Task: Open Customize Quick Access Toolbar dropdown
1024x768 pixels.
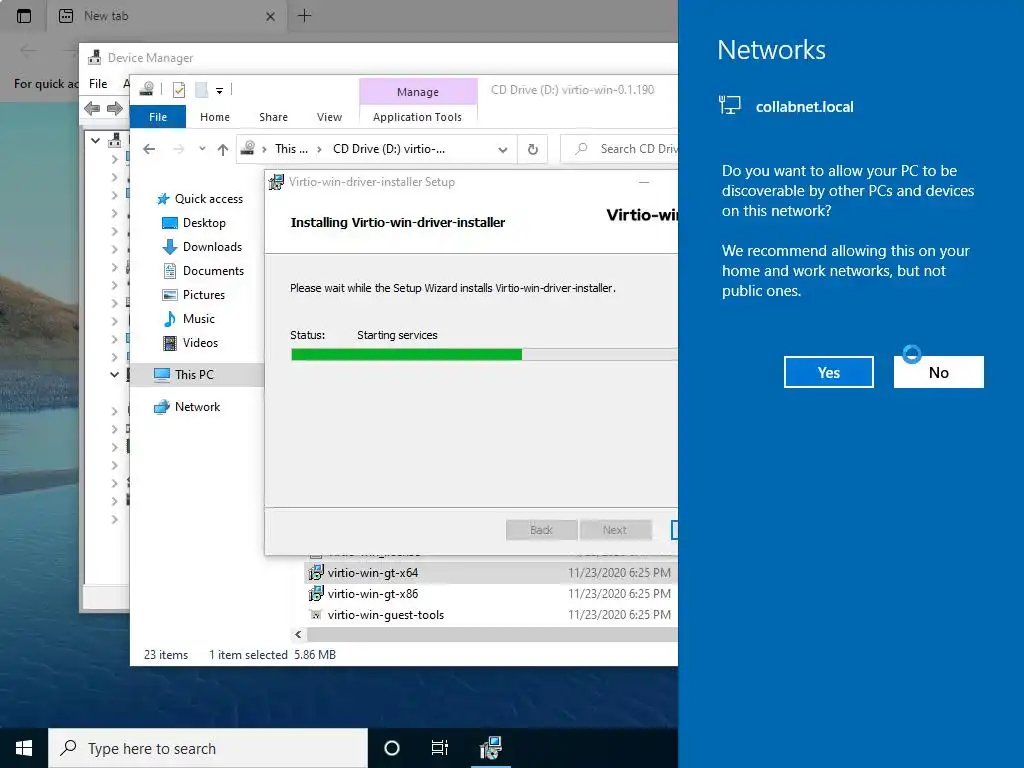Action: point(219,90)
